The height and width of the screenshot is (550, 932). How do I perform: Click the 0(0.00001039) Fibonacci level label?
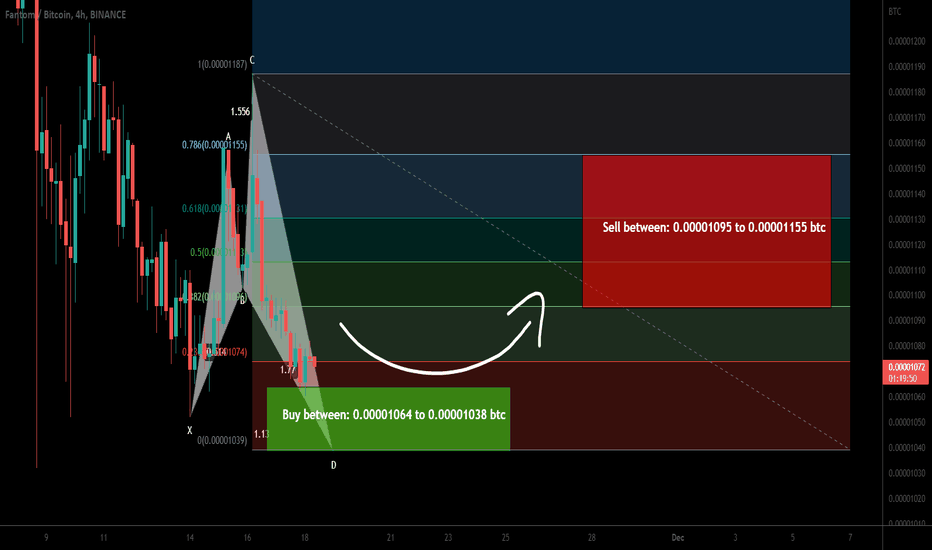click(x=222, y=441)
